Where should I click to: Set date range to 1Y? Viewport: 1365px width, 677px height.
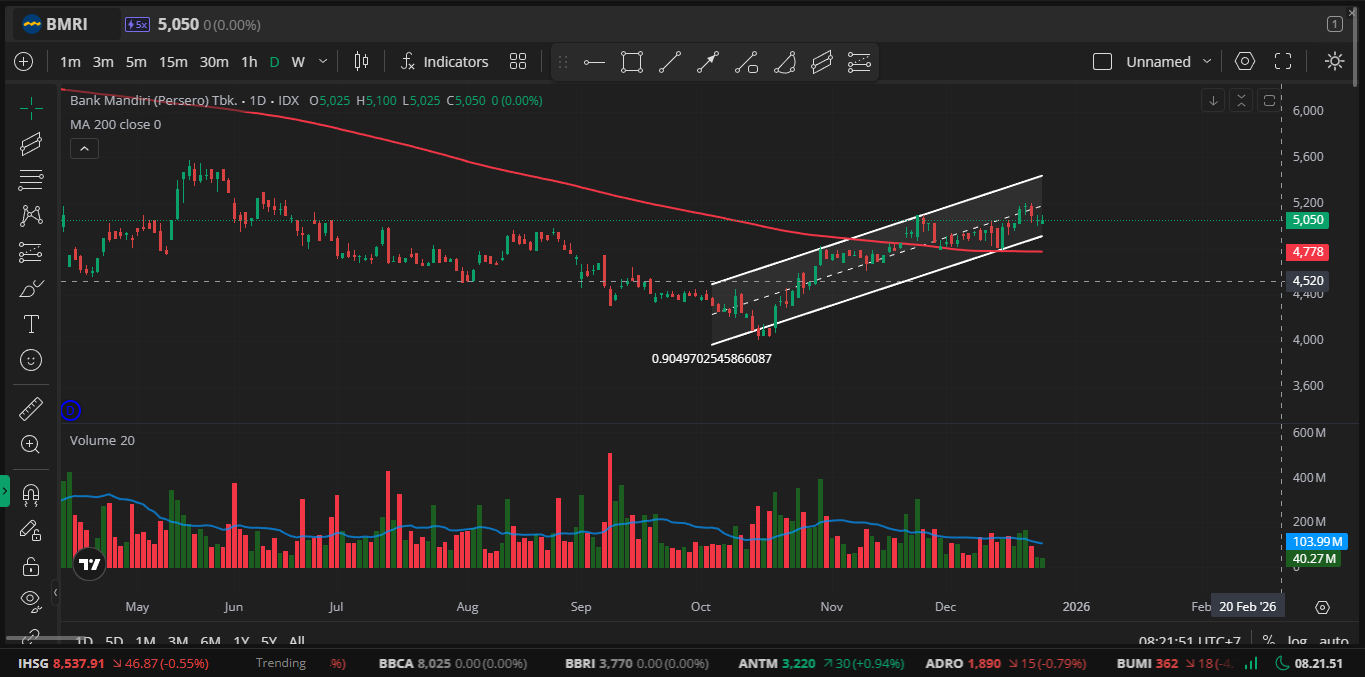tap(241, 641)
